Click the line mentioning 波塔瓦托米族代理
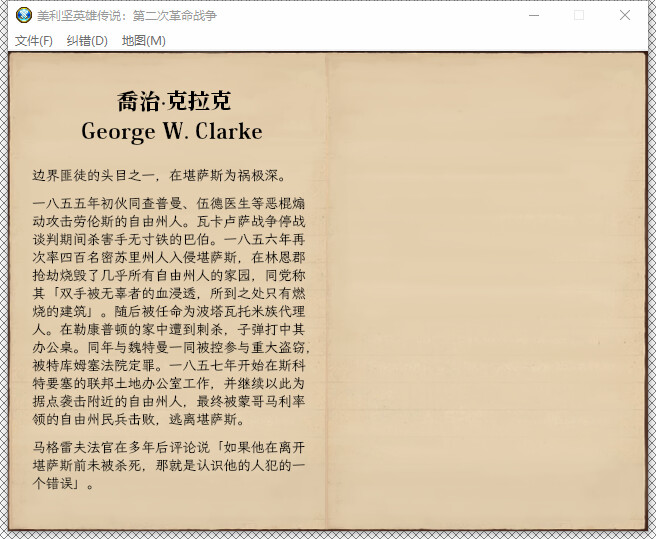656x539 pixels. (168, 311)
